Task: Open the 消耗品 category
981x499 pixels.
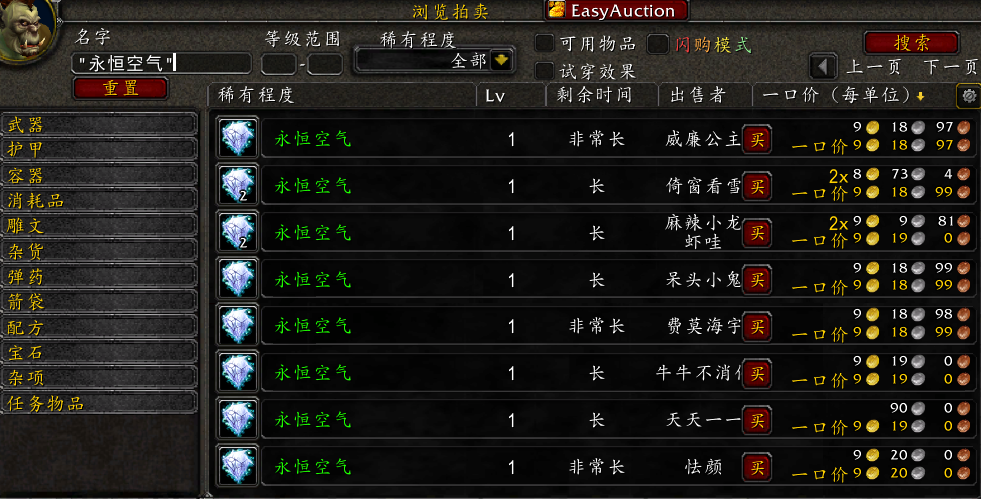Action: [99, 200]
